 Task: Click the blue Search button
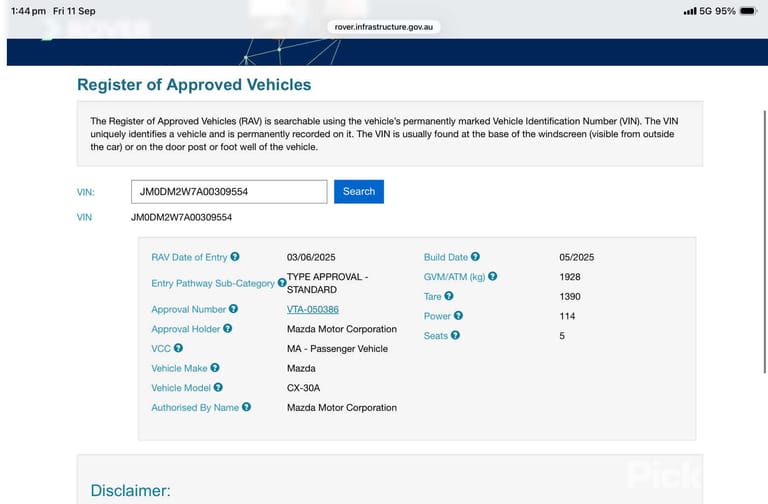pos(359,192)
